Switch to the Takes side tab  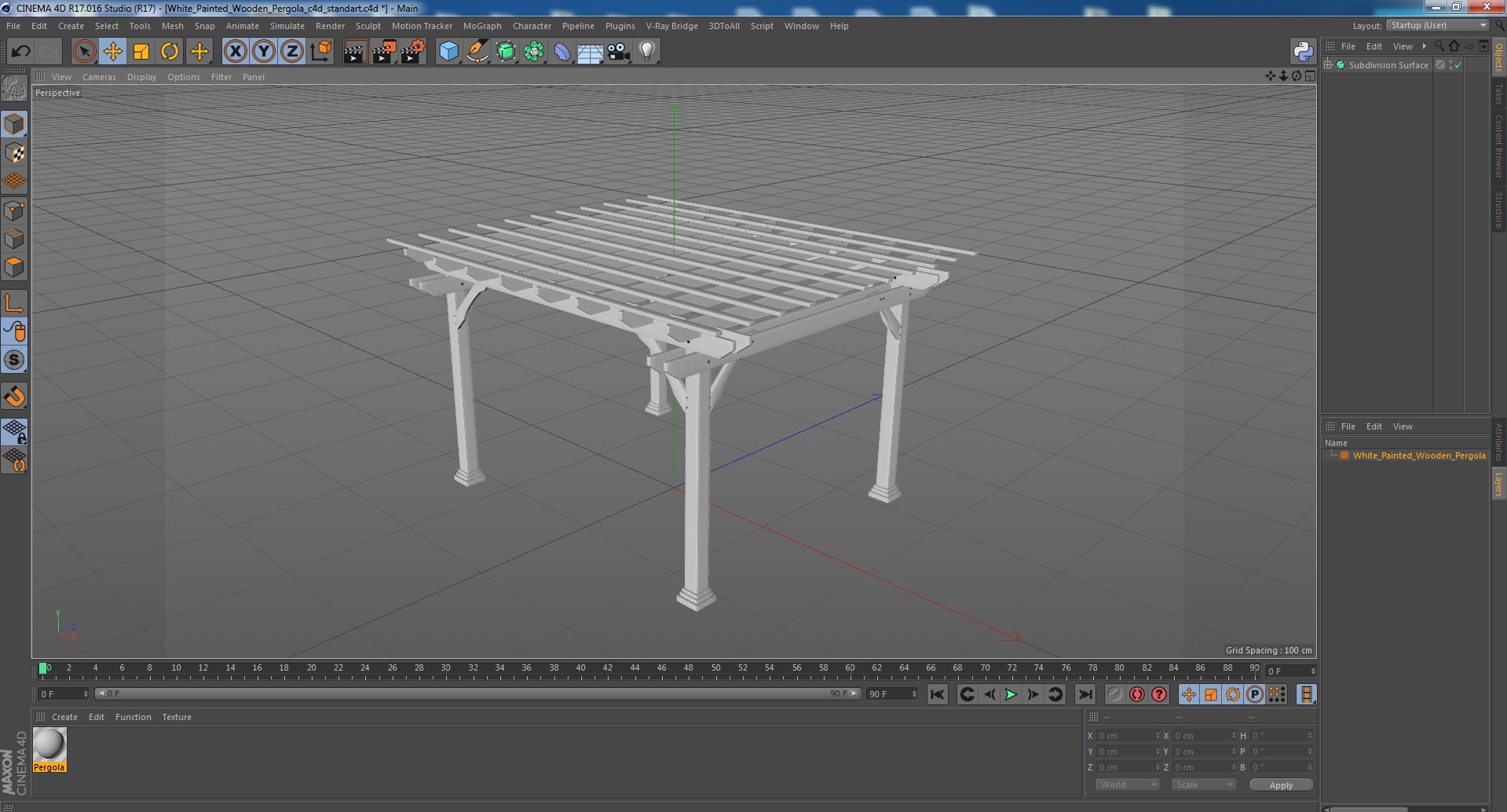click(1498, 93)
